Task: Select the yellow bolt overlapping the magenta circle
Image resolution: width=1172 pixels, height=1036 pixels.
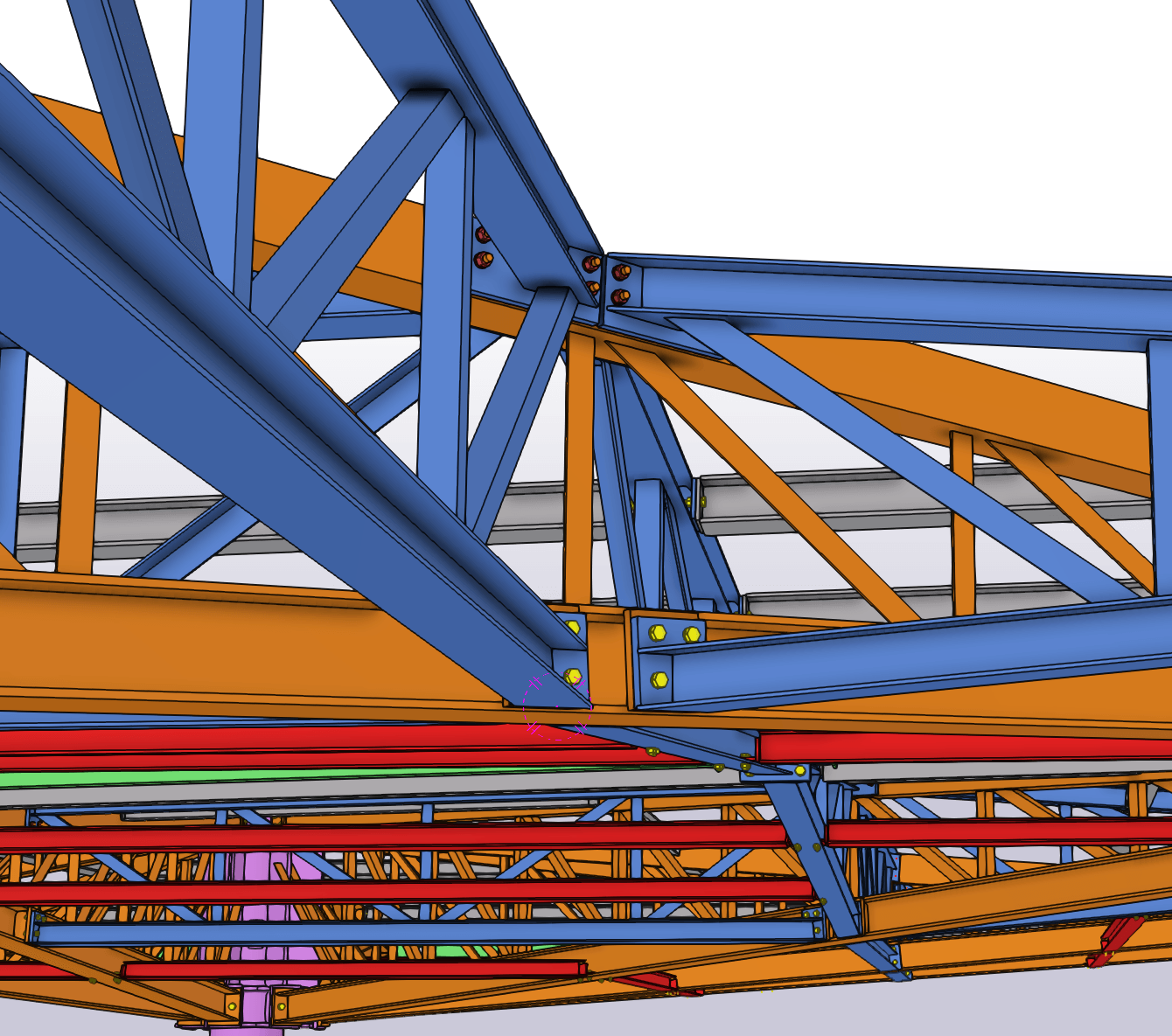Action: 574,677
